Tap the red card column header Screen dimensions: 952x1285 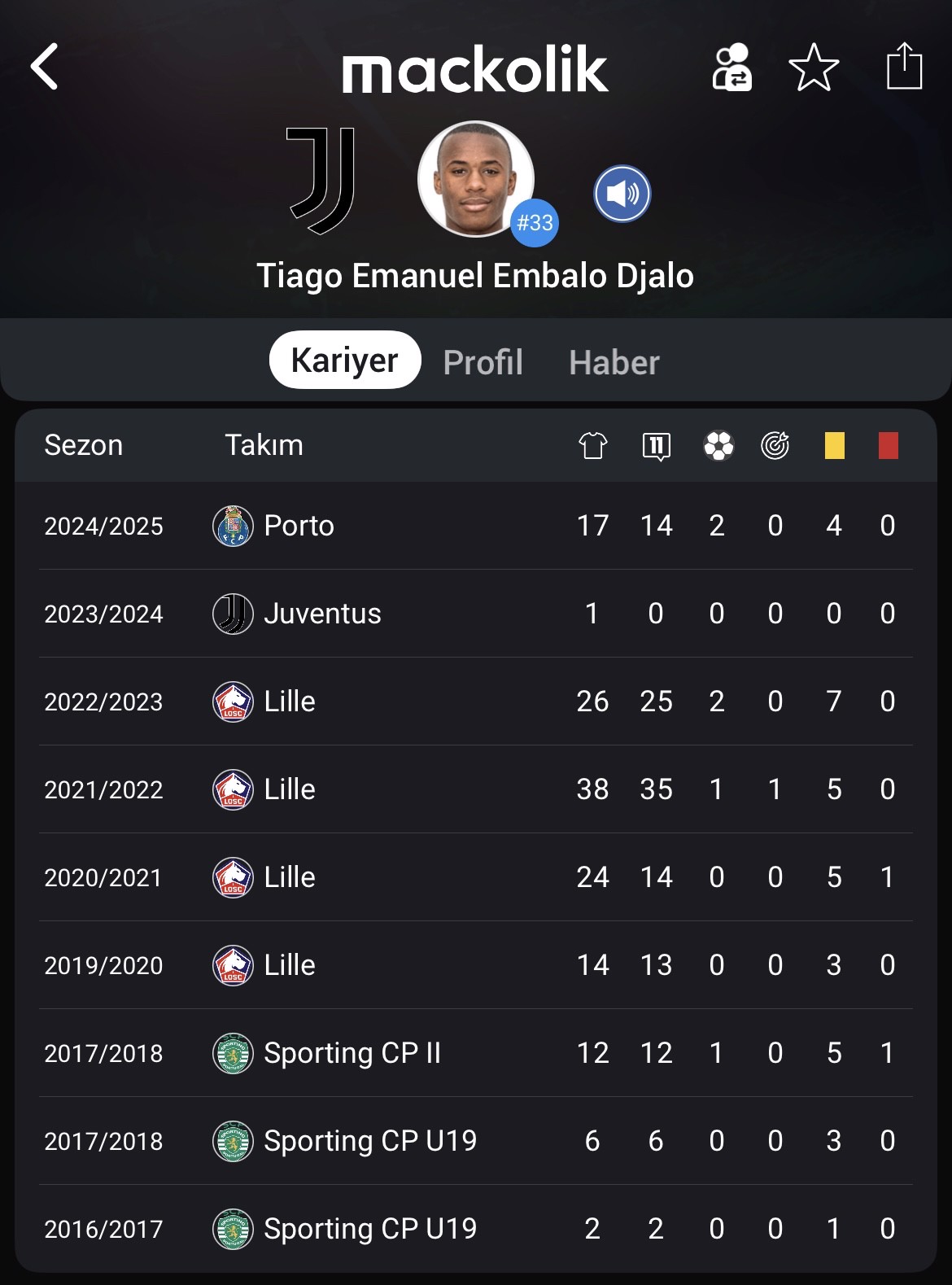(889, 445)
